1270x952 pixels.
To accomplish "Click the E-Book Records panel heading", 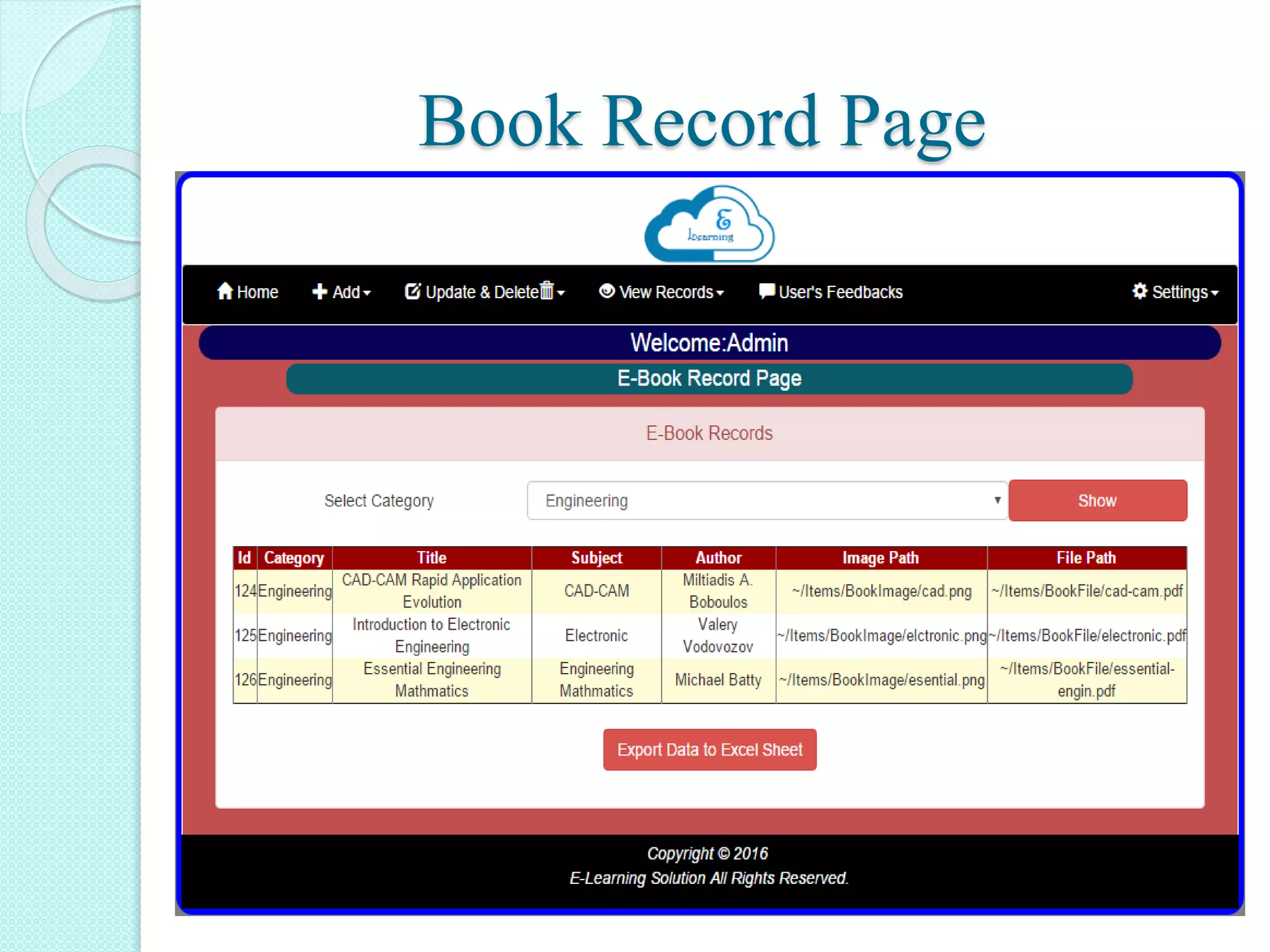I will [x=709, y=433].
